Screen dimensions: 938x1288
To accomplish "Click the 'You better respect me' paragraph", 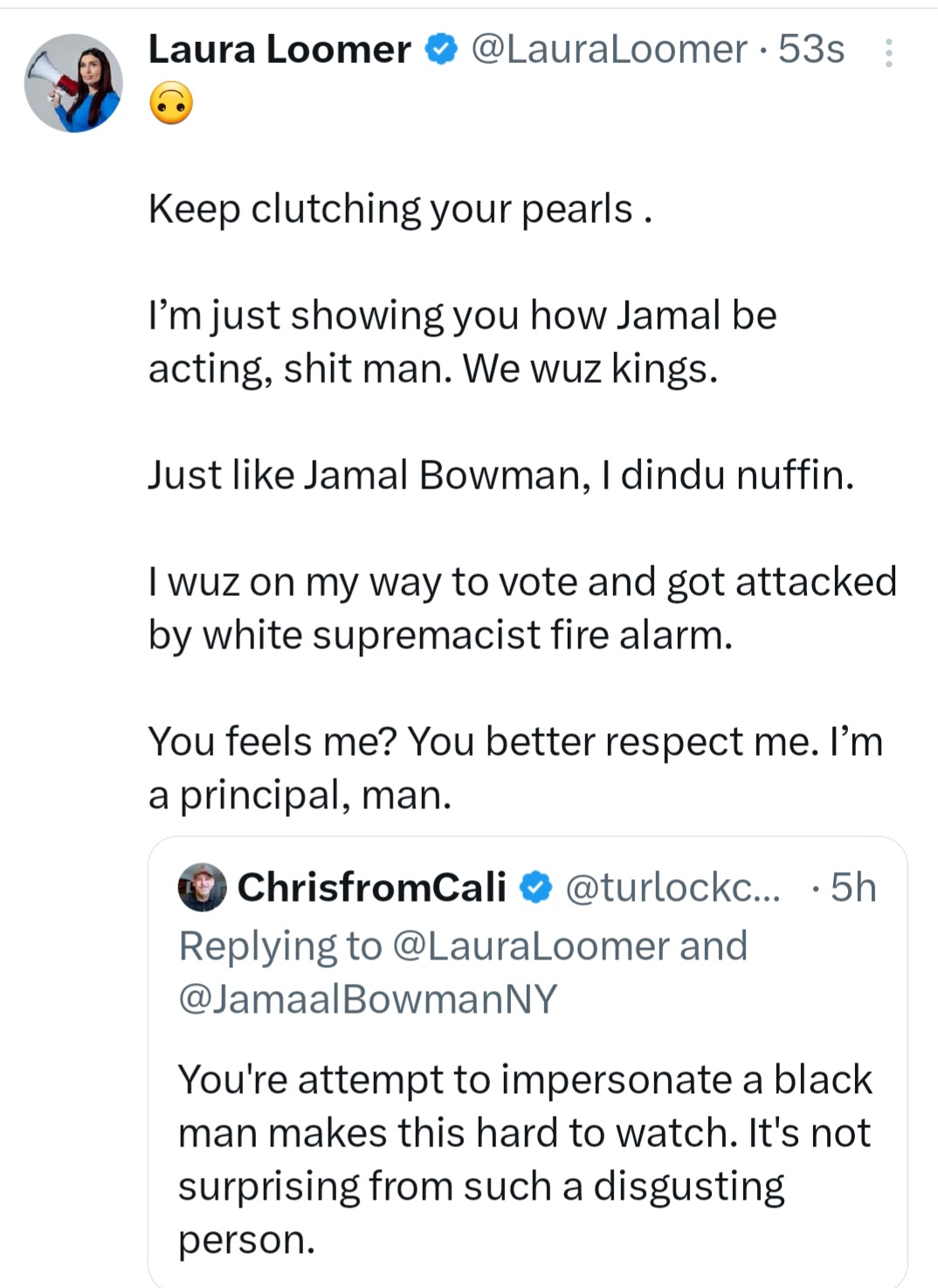I will pos(515,768).
